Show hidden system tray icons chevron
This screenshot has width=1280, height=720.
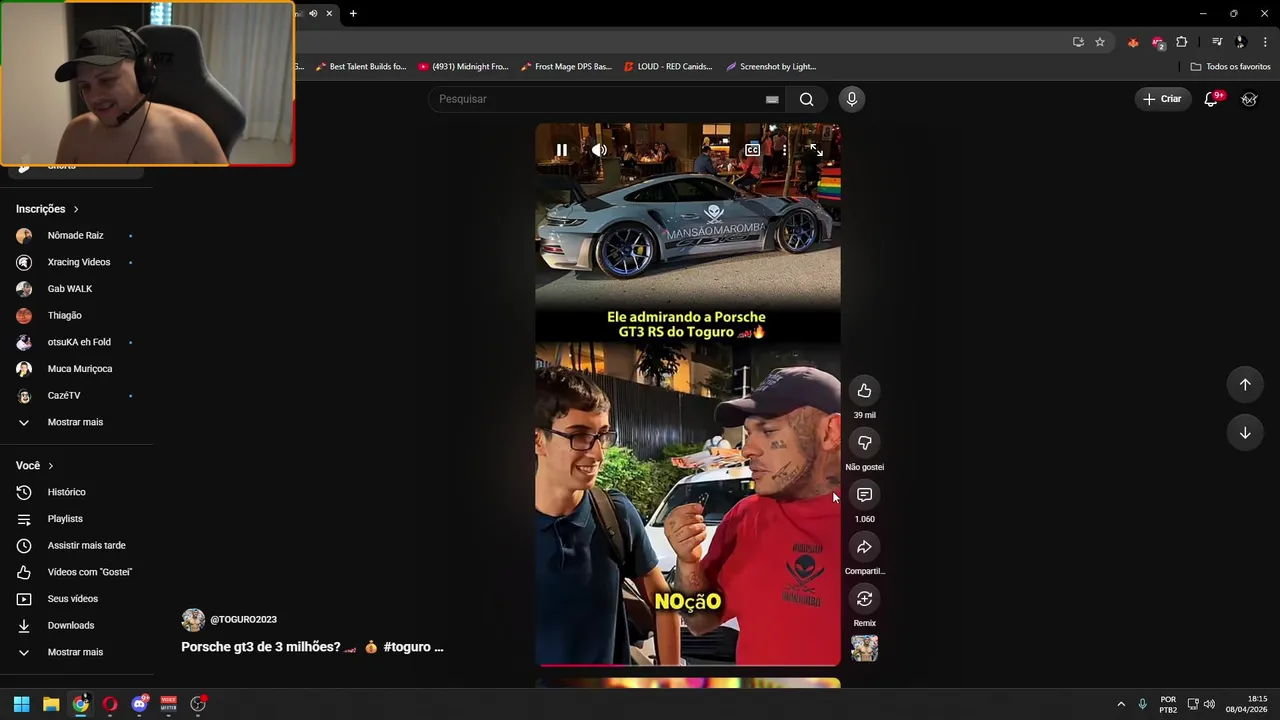pos(1121,704)
